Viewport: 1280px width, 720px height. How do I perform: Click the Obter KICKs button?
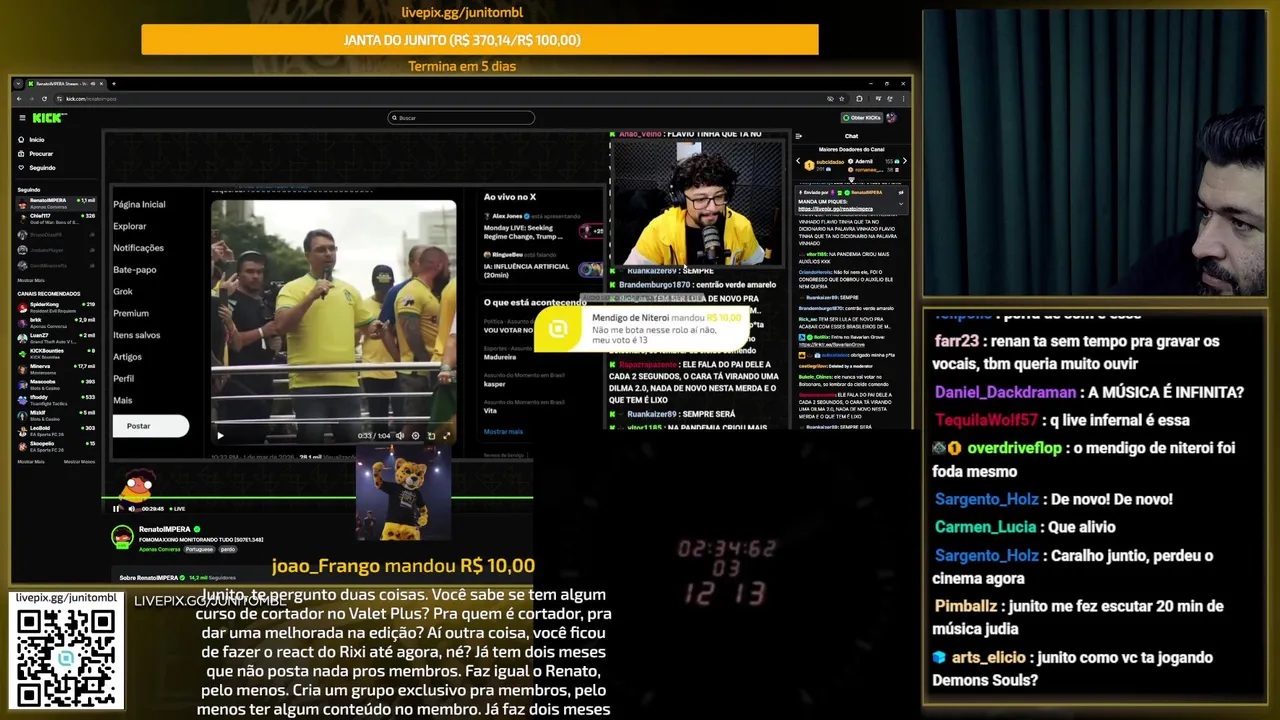tap(860, 118)
